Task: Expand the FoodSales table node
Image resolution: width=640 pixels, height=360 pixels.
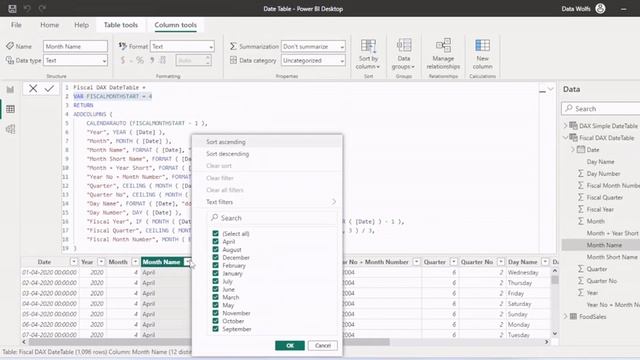Action: click(565, 316)
